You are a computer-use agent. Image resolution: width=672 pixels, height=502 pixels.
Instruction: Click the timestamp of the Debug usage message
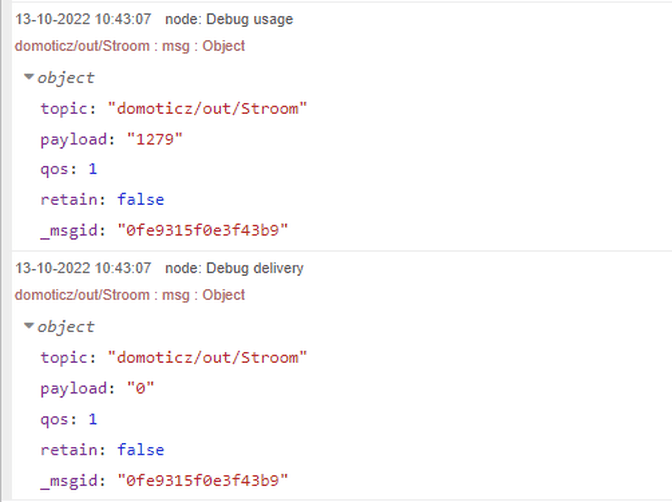(83, 19)
